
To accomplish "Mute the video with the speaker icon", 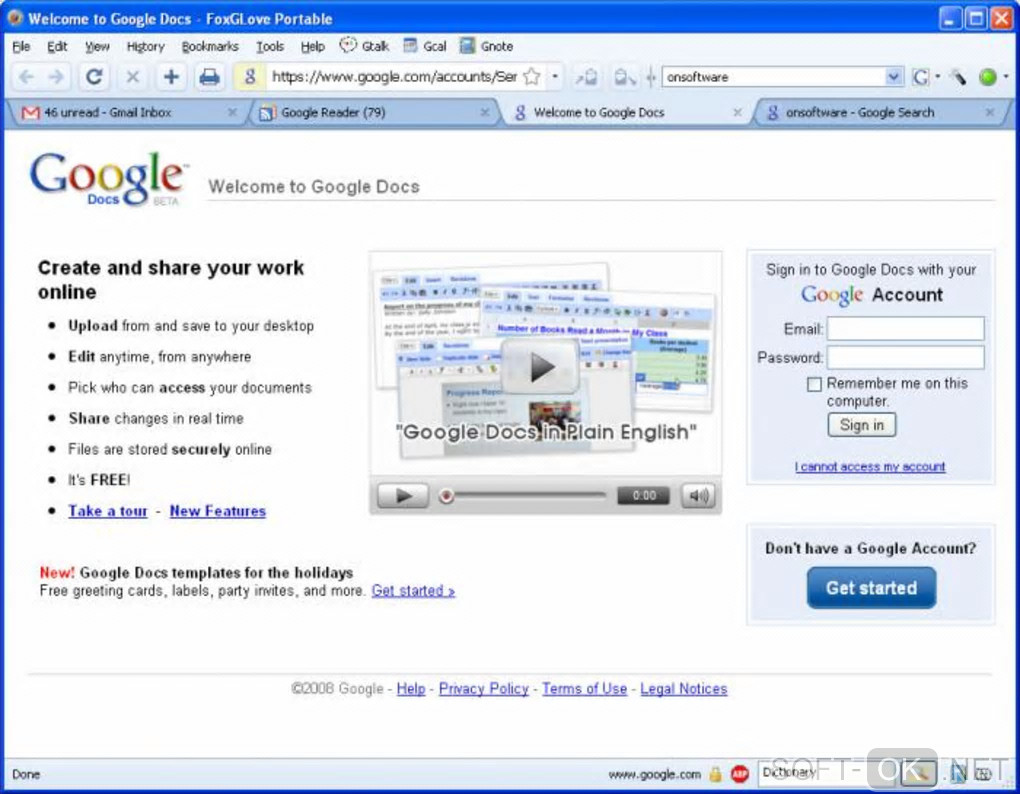I will [x=698, y=496].
